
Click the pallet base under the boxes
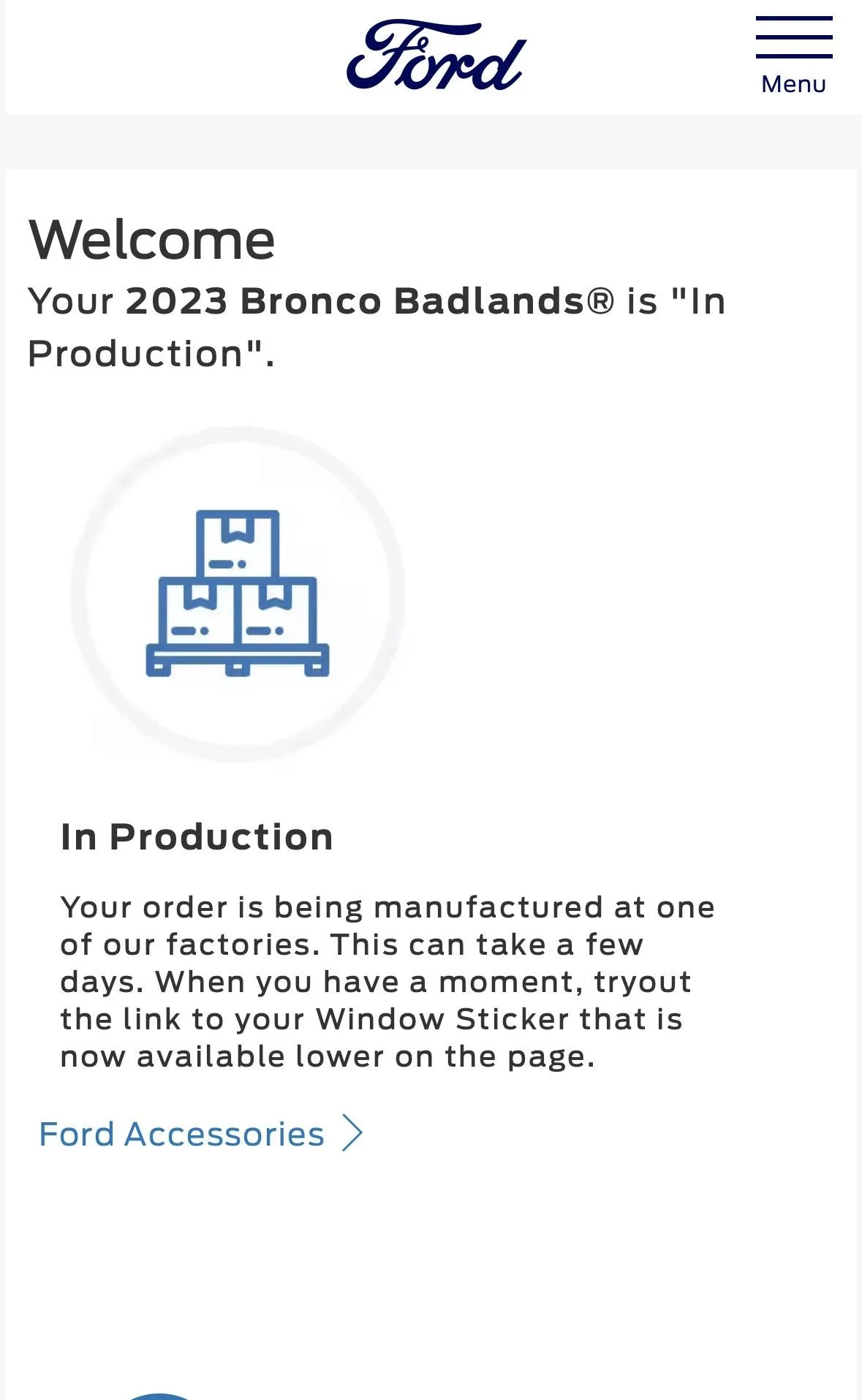click(238, 659)
